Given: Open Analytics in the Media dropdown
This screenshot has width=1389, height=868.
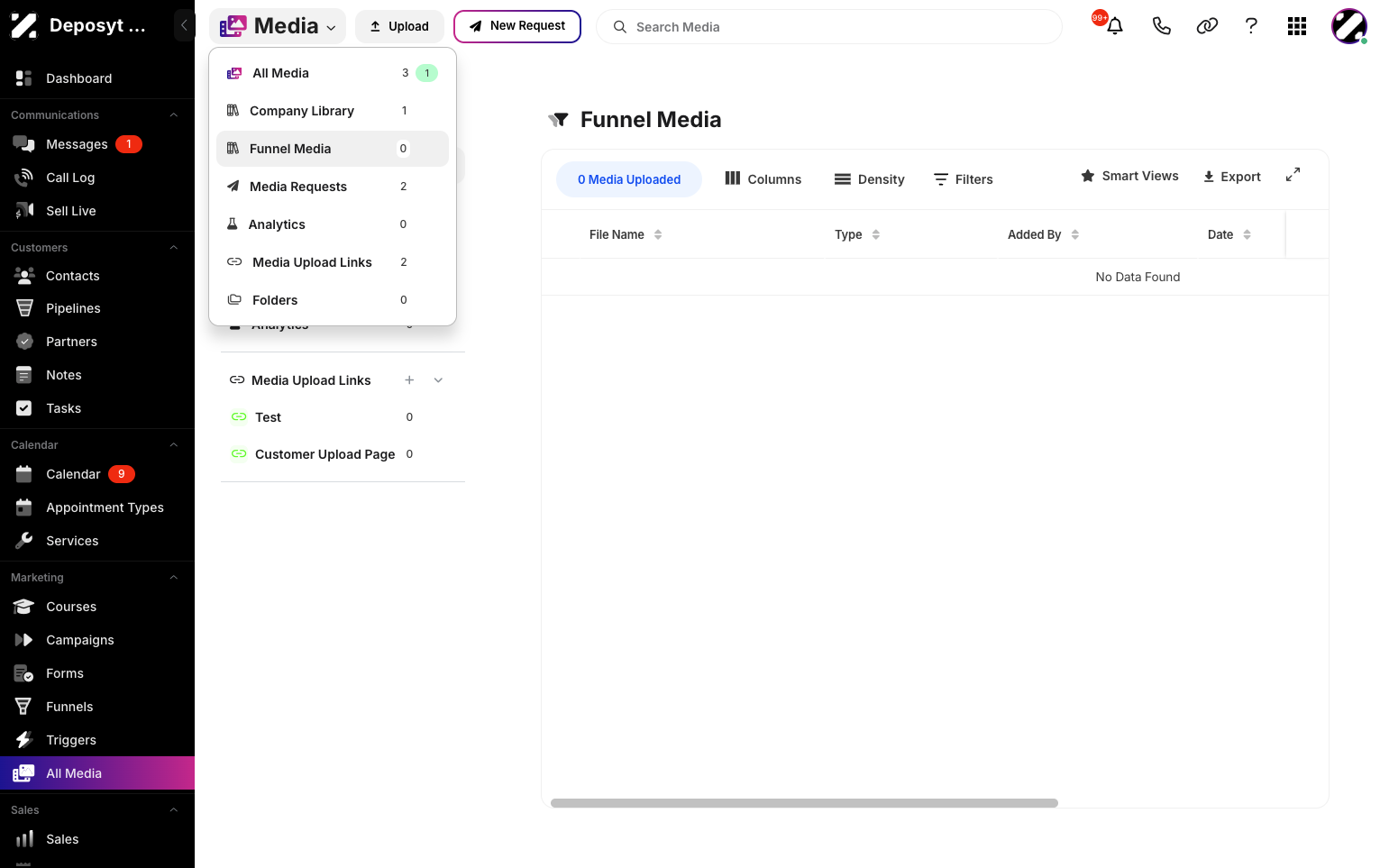Looking at the screenshot, I should (333, 224).
